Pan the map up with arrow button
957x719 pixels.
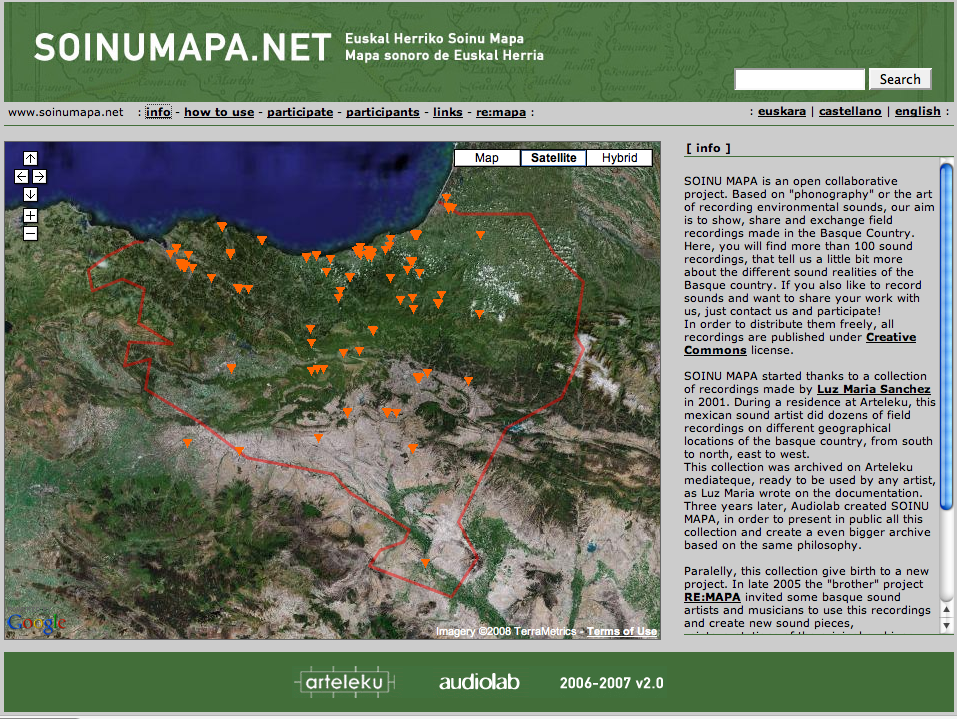(x=30, y=158)
